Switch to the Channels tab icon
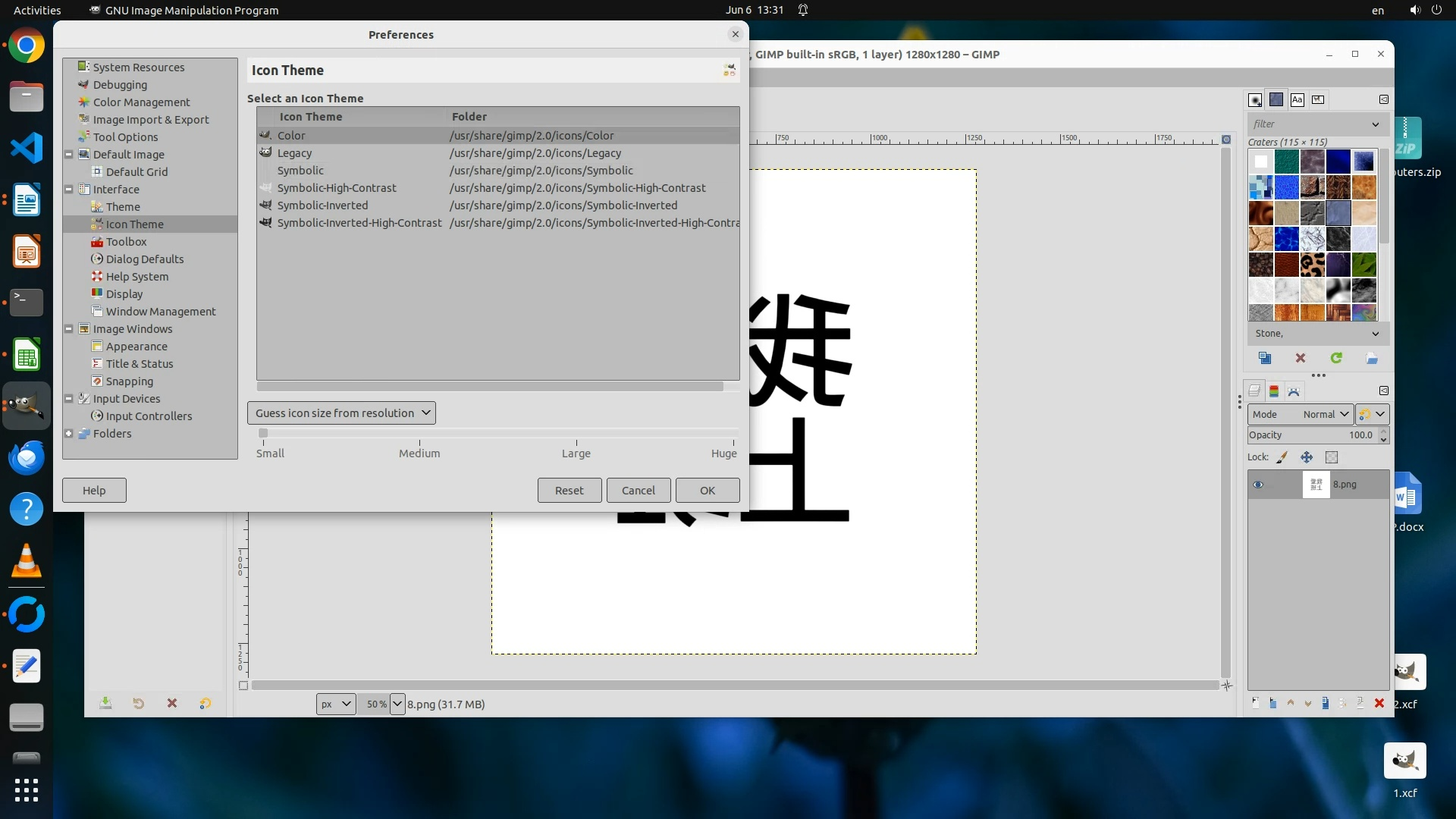The height and width of the screenshot is (819, 1456). pos(1274,391)
